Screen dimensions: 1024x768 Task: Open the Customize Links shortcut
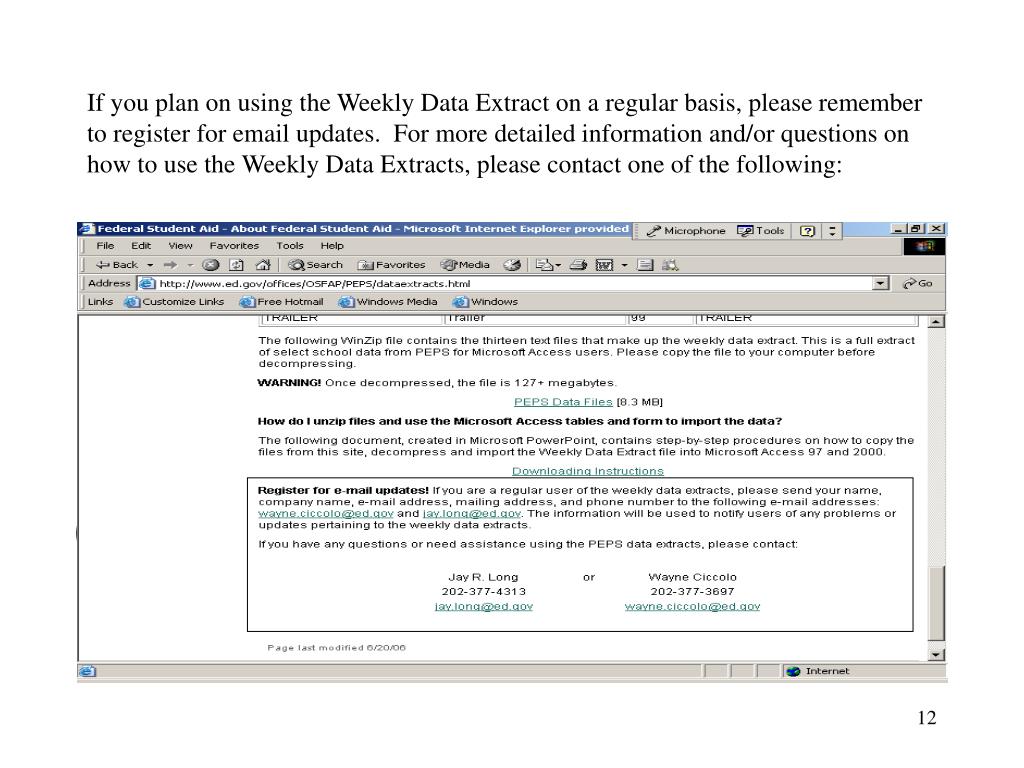[x=174, y=302]
